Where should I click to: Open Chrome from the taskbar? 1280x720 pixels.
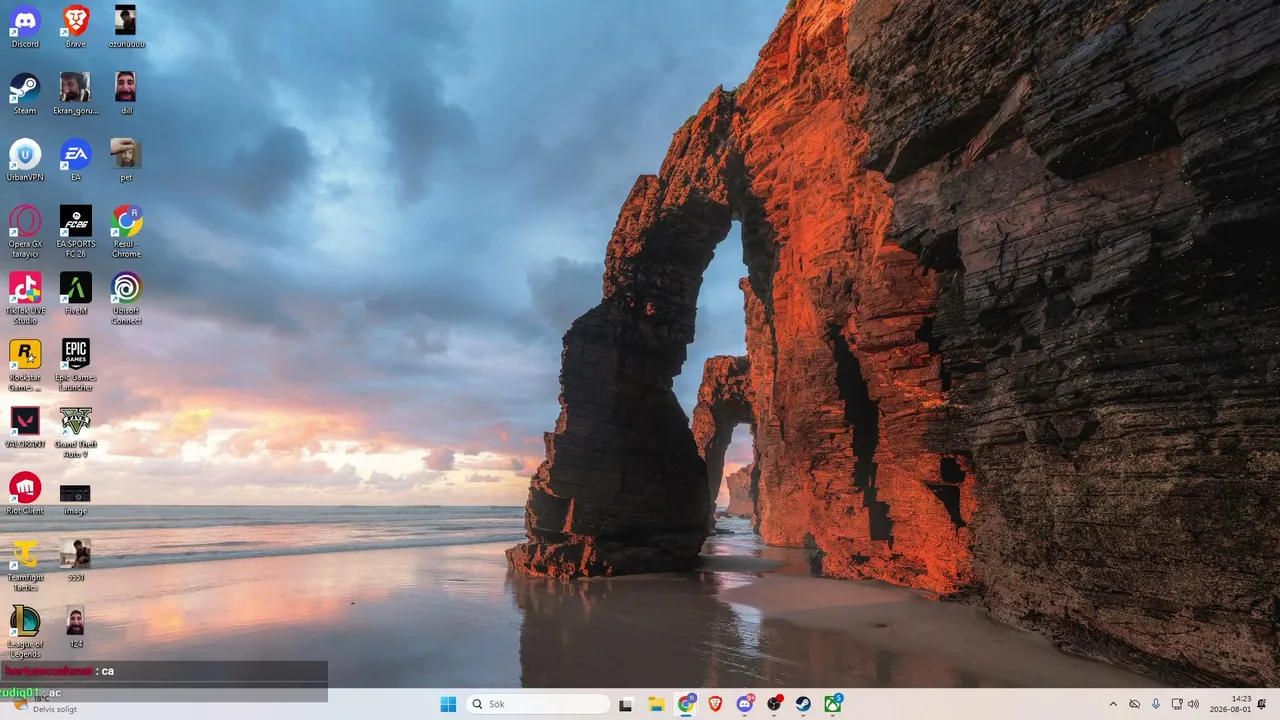tap(686, 704)
